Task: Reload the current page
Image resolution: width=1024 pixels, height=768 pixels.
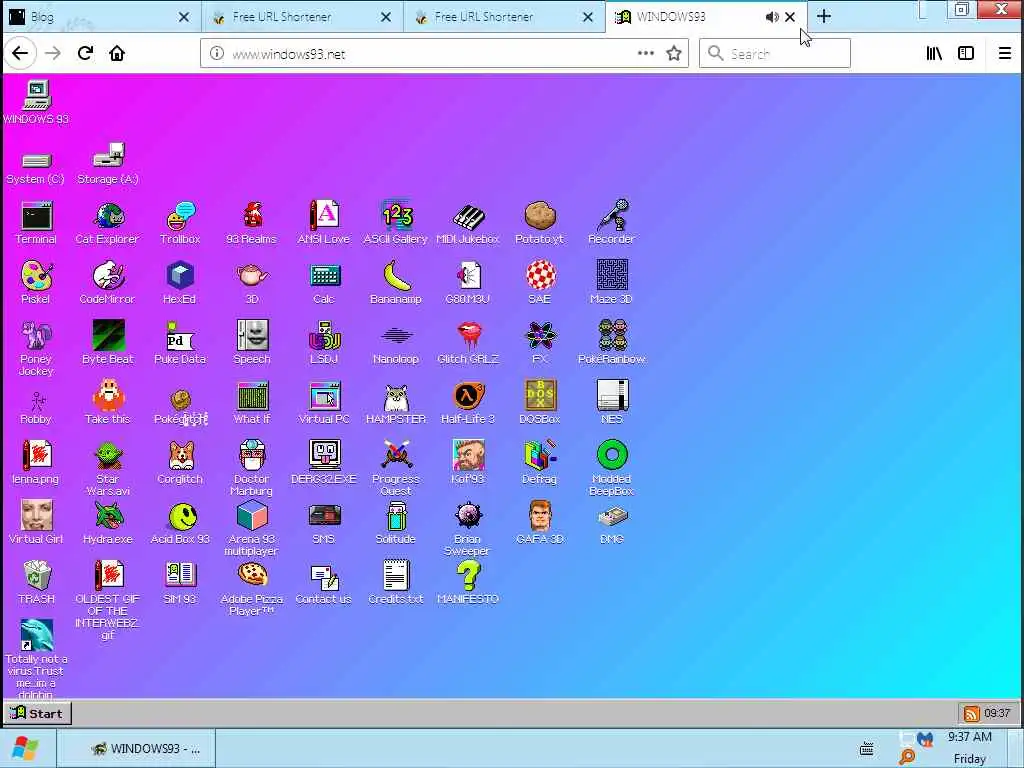Action: click(x=85, y=53)
